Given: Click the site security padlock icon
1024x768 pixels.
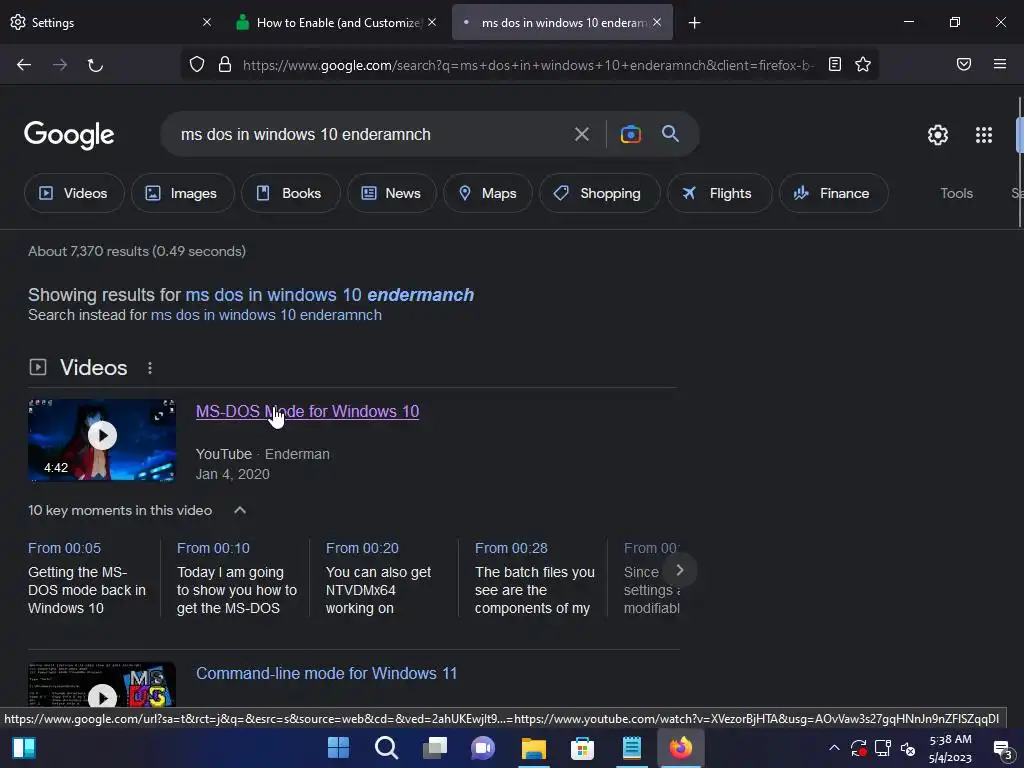Looking at the screenshot, I should coord(225,64).
